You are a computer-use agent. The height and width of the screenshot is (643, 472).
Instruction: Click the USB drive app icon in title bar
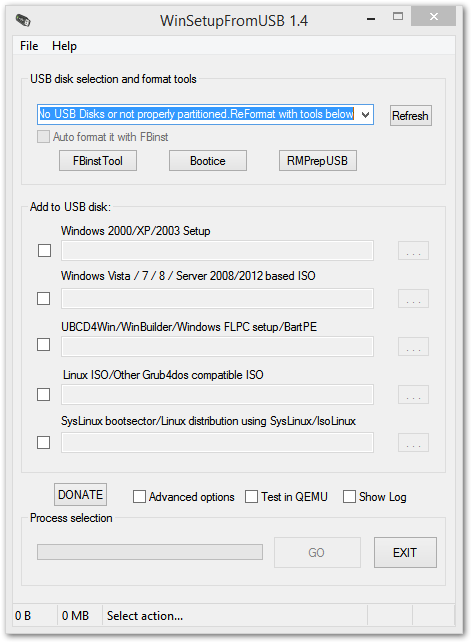coord(23,19)
